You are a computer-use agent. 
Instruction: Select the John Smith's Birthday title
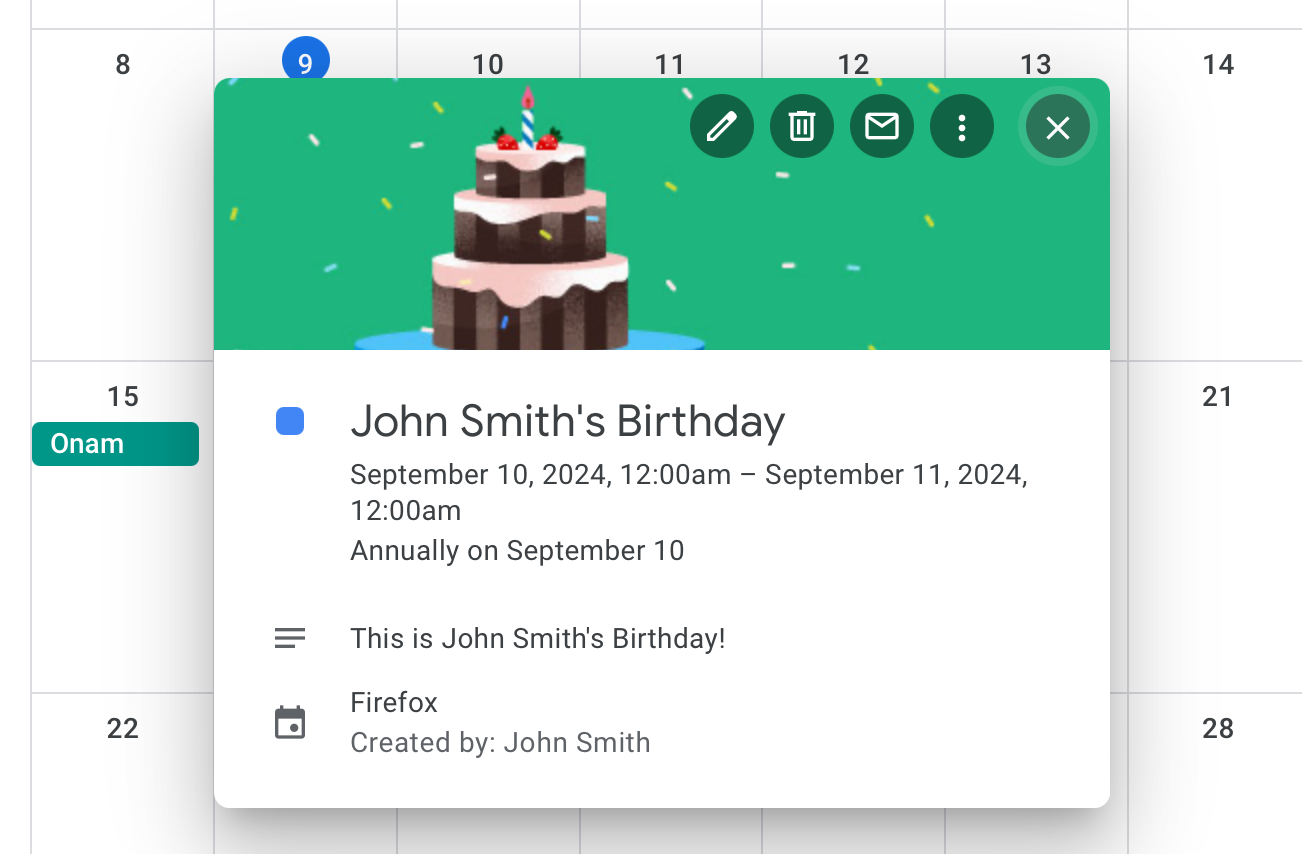(568, 421)
